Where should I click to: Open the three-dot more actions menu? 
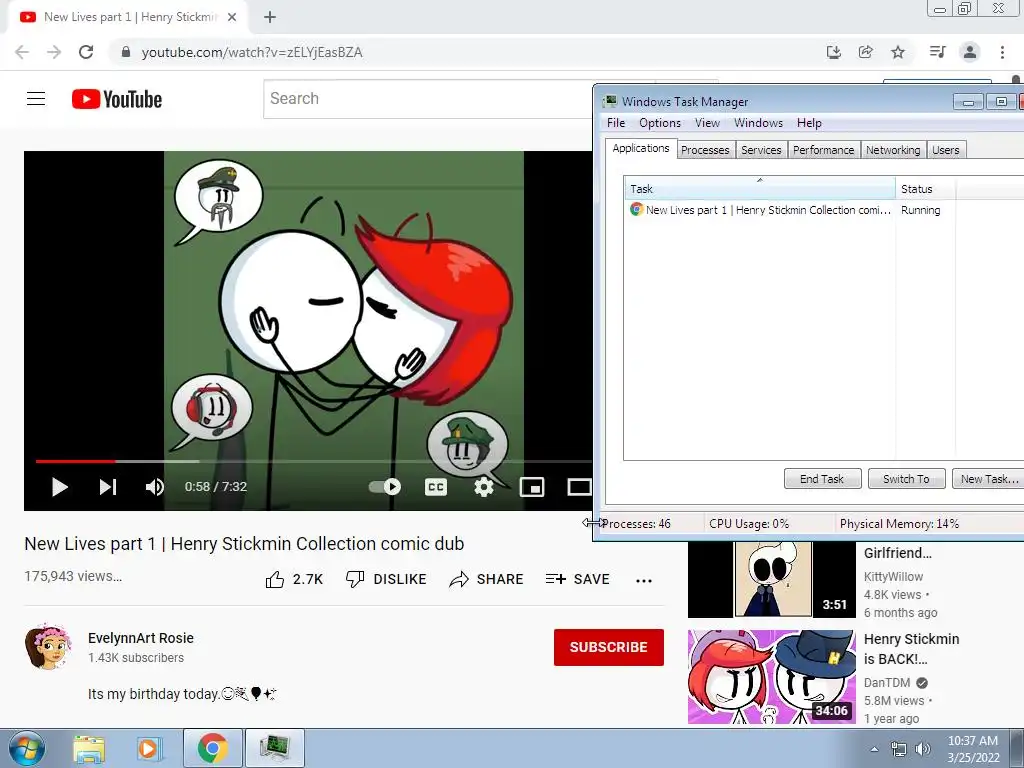pos(644,581)
